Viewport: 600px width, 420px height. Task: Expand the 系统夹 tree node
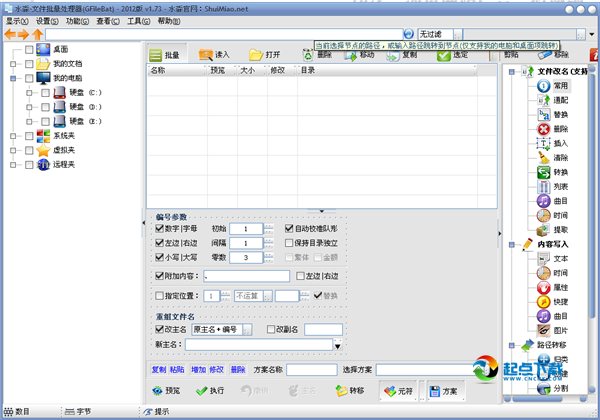point(13,136)
